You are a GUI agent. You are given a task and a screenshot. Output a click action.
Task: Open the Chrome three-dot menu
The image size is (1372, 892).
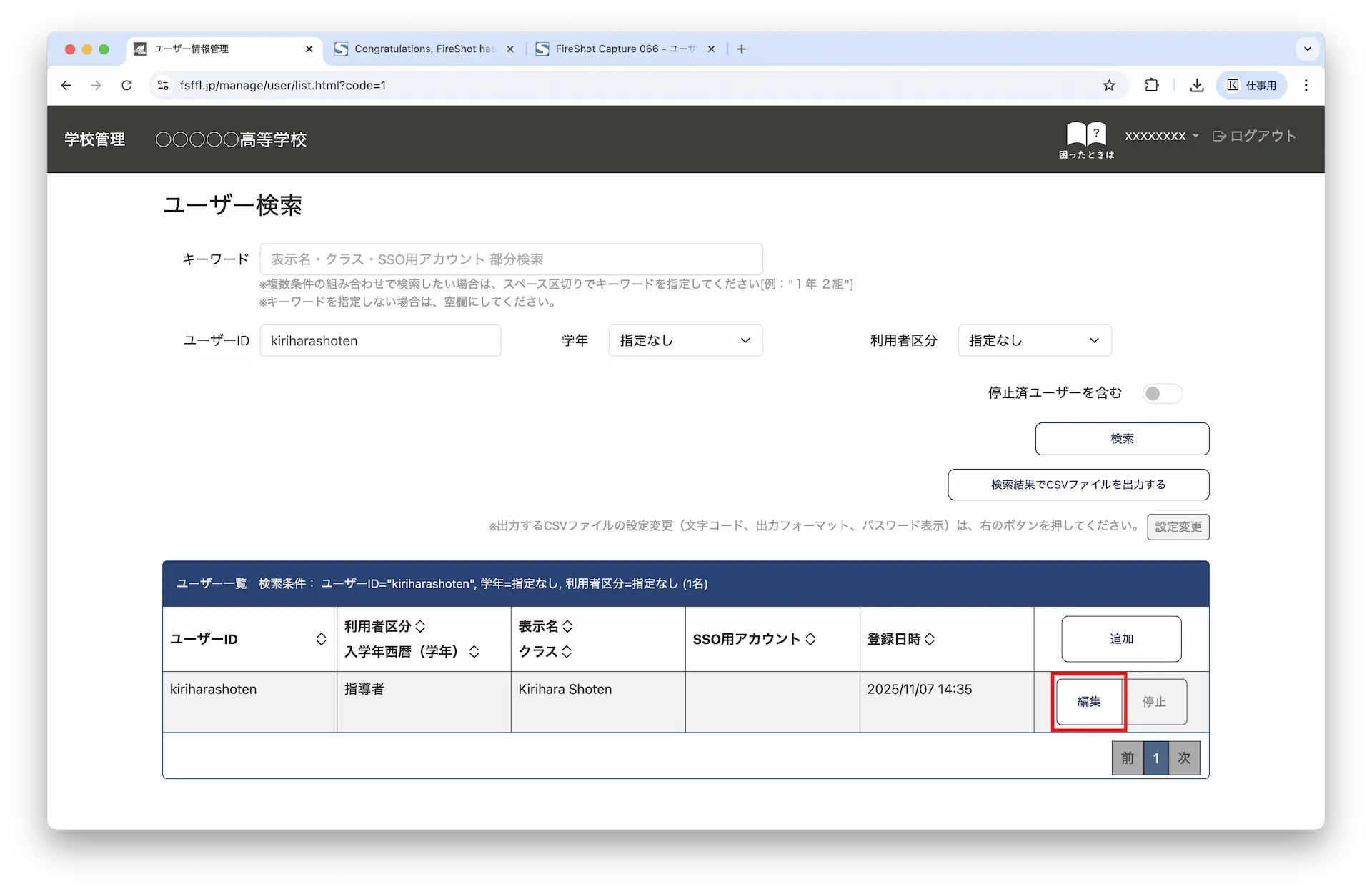tap(1306, 86)
